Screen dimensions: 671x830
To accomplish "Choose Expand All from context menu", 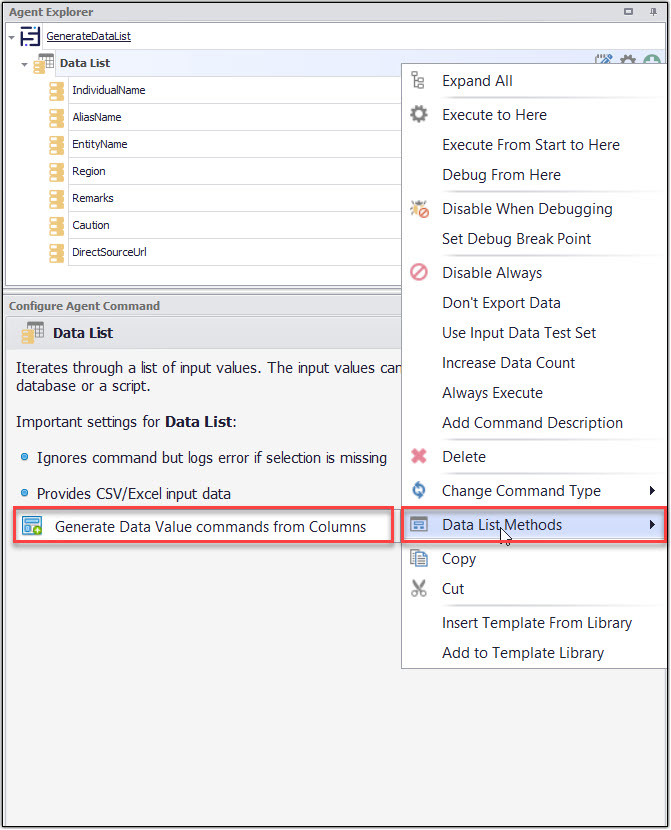I will tap(477, 81).
